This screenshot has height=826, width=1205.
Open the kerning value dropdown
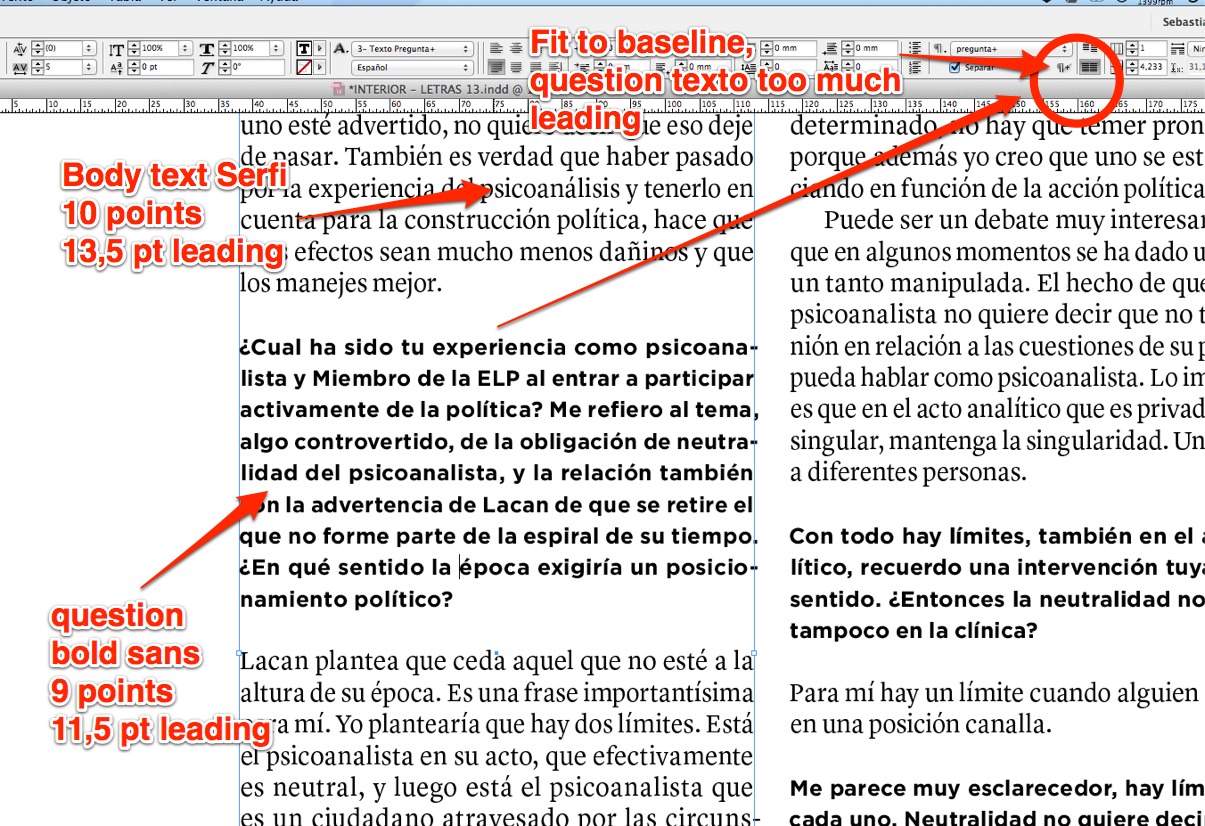88,49
